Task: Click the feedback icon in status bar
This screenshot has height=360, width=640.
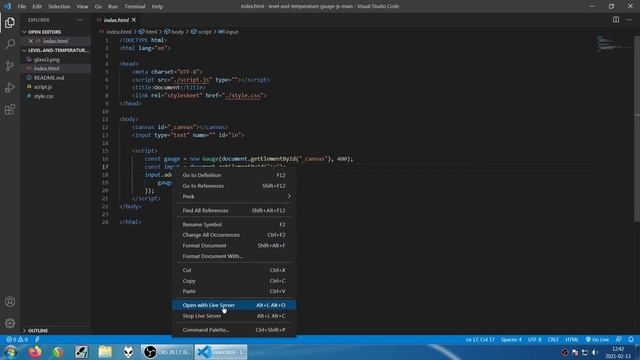Action: click(x=619, y=339)
